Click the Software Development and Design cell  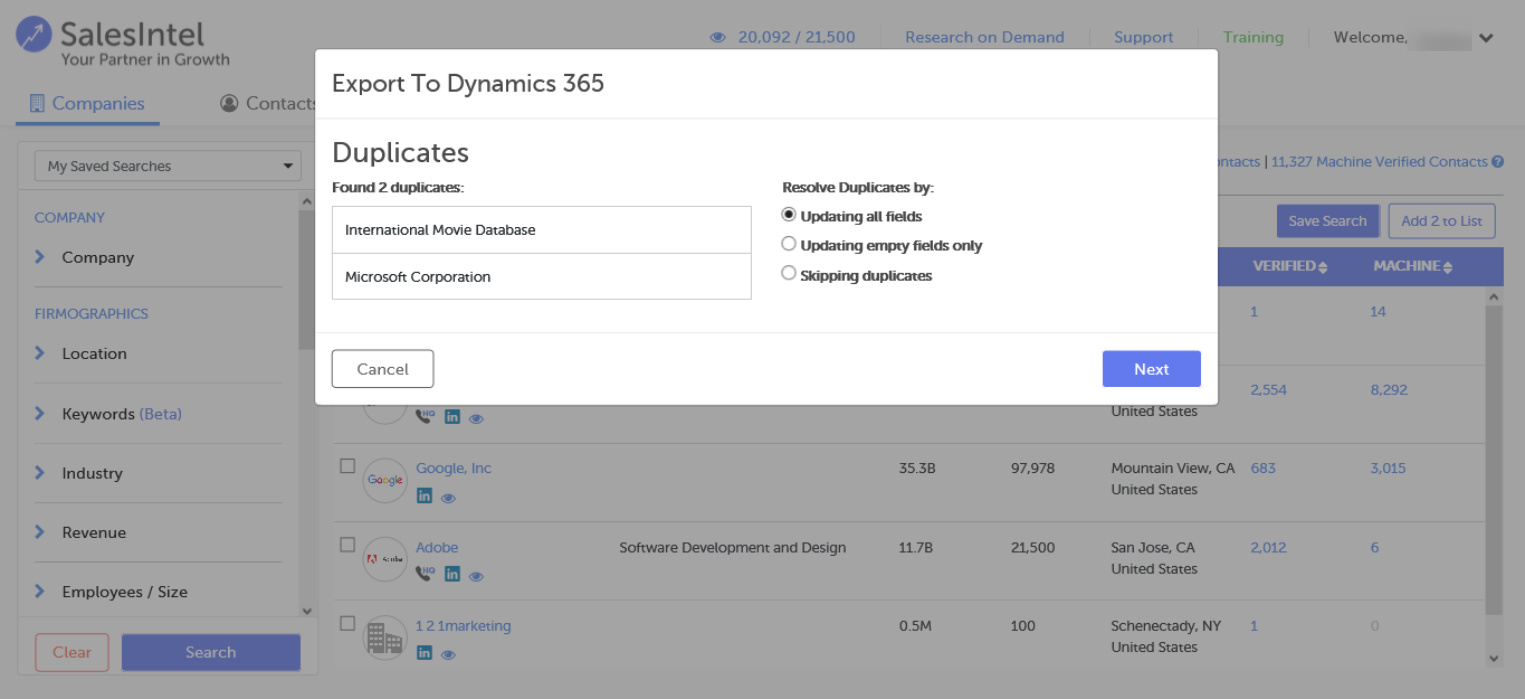[x=733, y=547]
